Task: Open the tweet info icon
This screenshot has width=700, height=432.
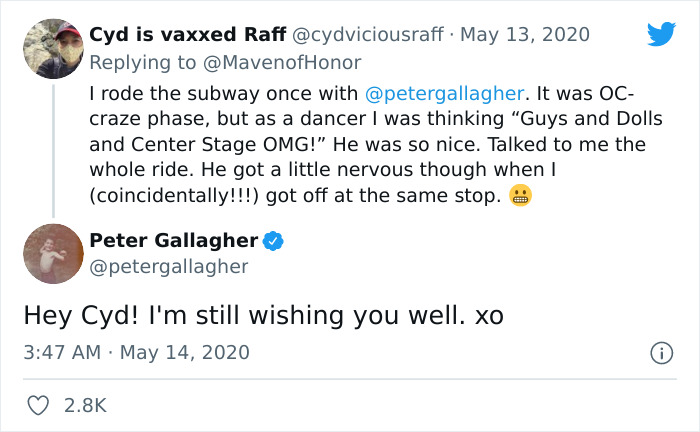Action: pos(660,353)
